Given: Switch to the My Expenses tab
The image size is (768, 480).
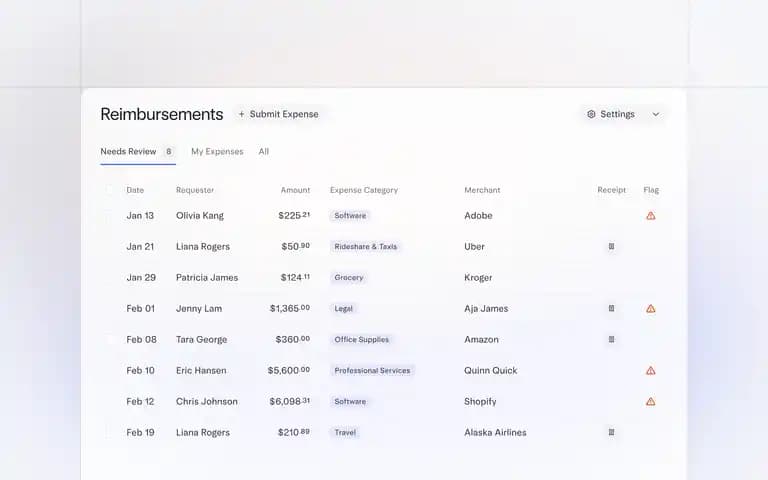Looking at the screenshot, I should coord(217,151).
